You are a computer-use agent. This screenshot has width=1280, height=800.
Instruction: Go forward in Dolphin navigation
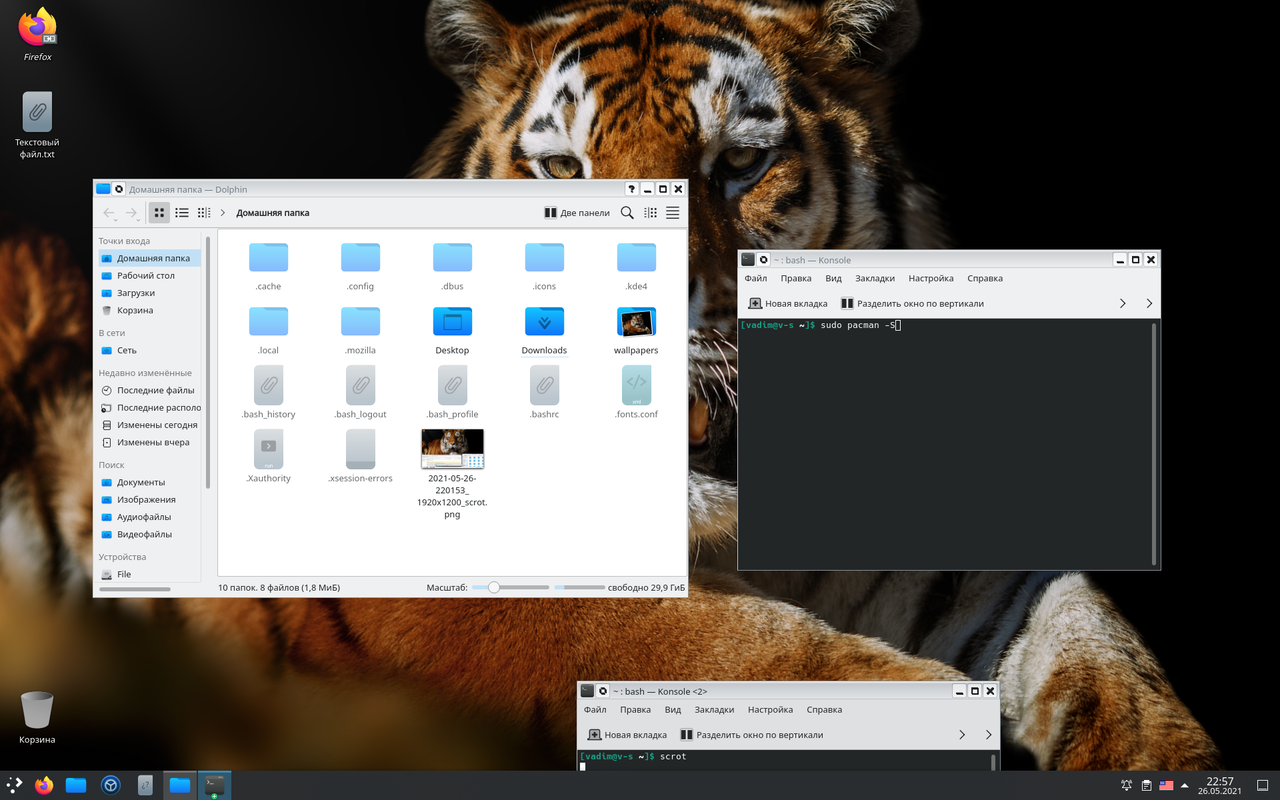pos(132,213)
